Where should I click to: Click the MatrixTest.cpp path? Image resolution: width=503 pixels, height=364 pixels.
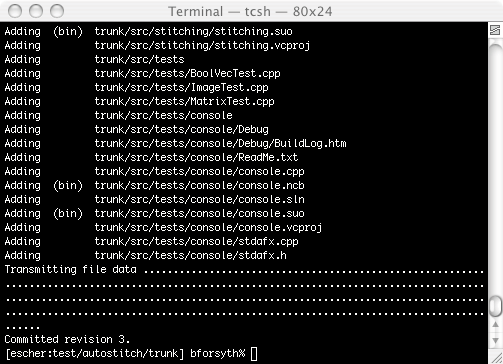[x=184, y=101]
